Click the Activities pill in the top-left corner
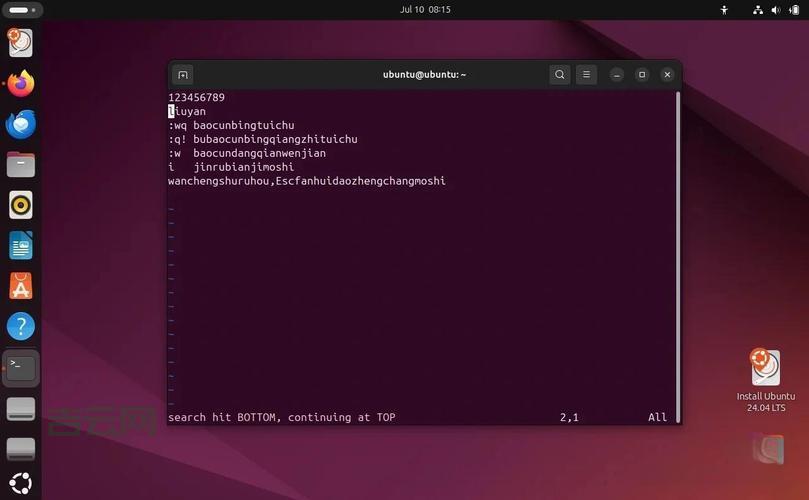 pos(19,10)
